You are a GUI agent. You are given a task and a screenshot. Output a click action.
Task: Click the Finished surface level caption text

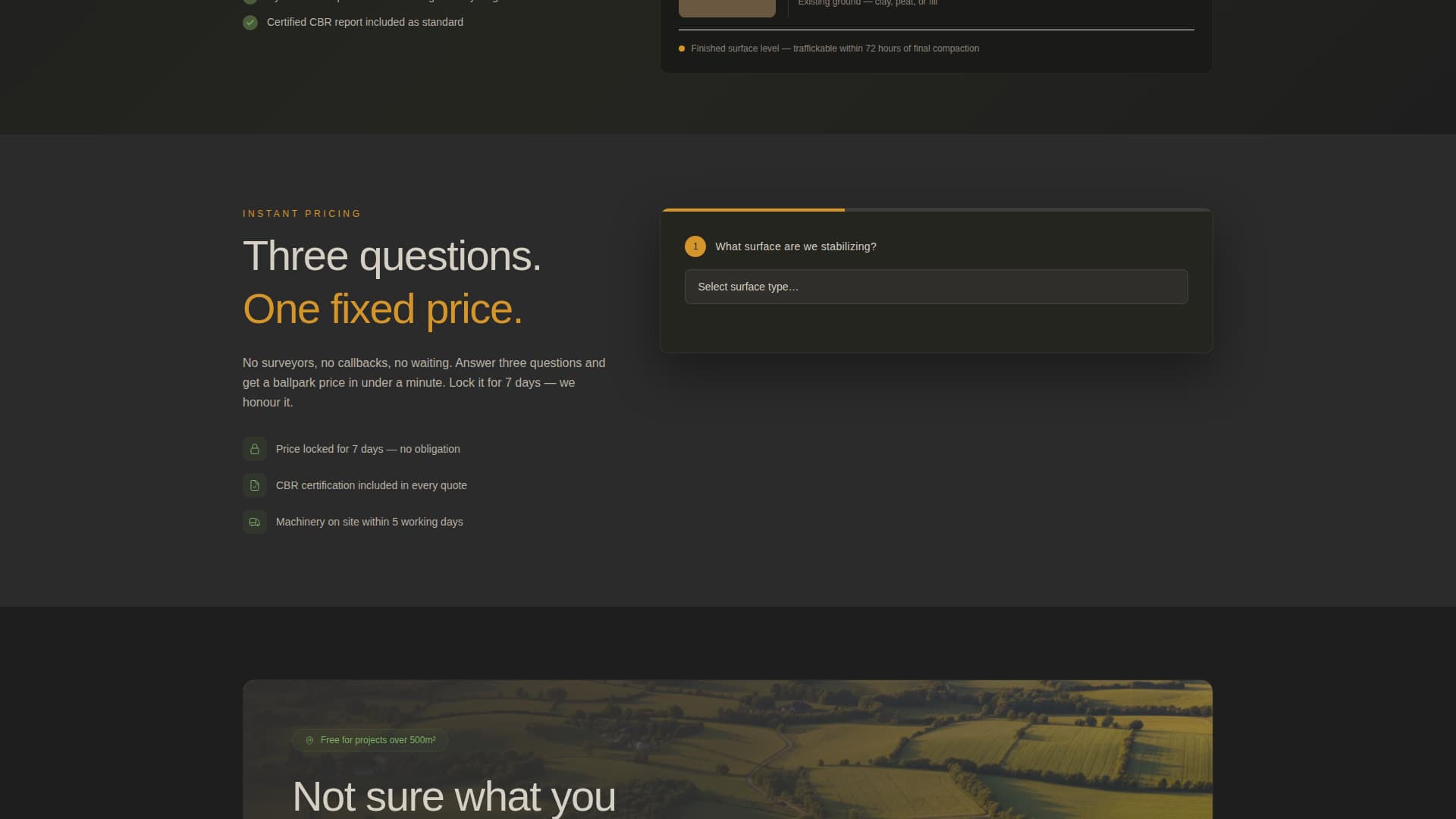(835, 49)
